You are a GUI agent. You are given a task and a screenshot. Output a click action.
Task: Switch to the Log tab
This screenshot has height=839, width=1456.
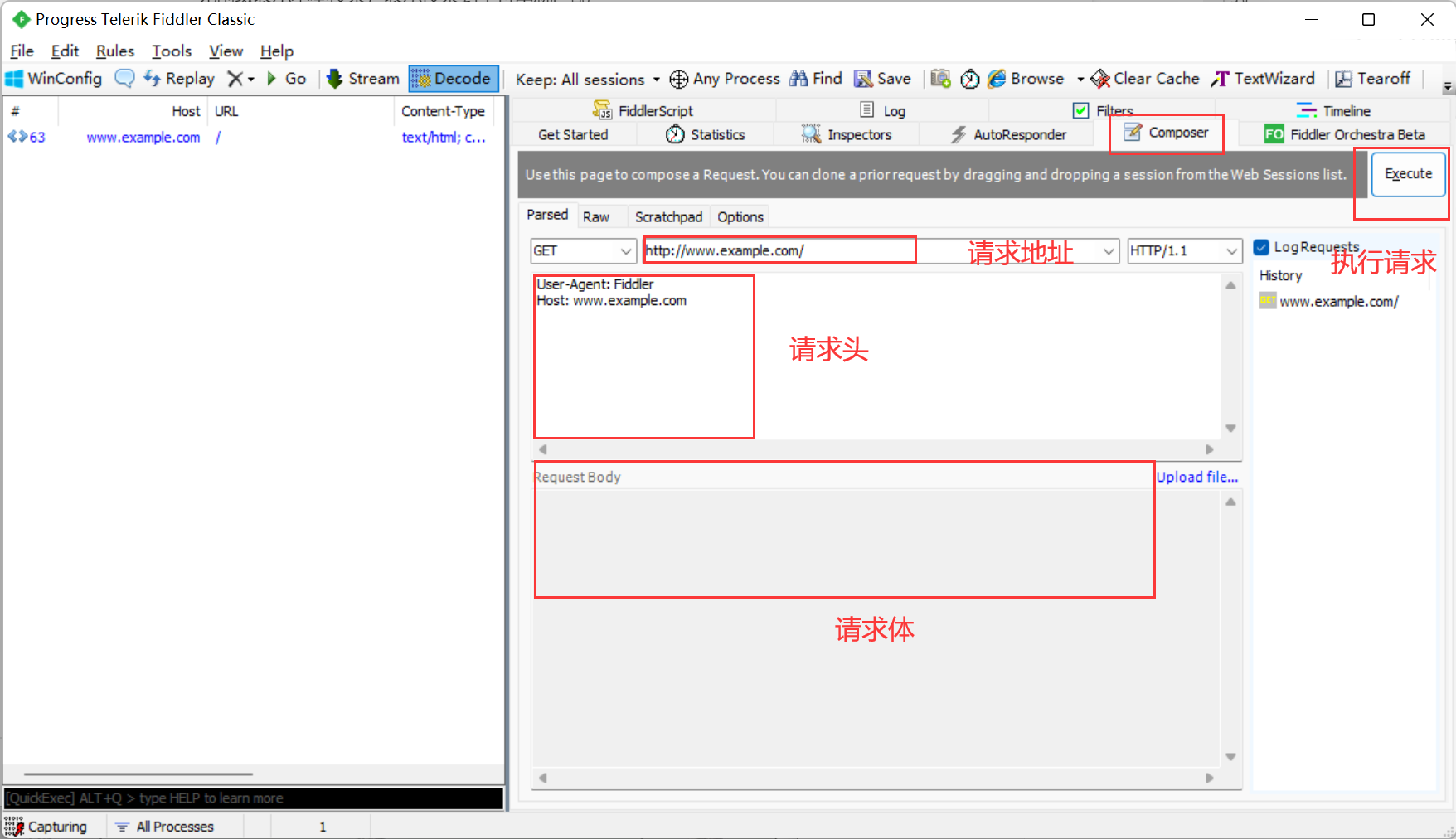coord(882,110)
